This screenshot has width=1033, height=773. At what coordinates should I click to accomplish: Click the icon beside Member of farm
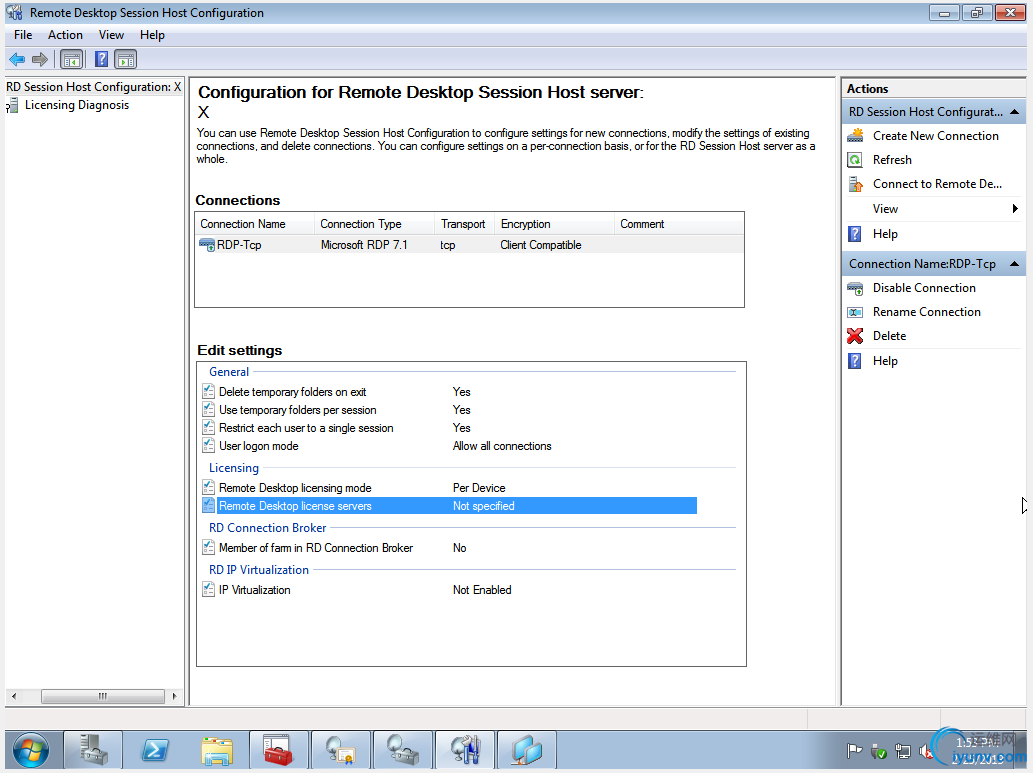point(208,548)
